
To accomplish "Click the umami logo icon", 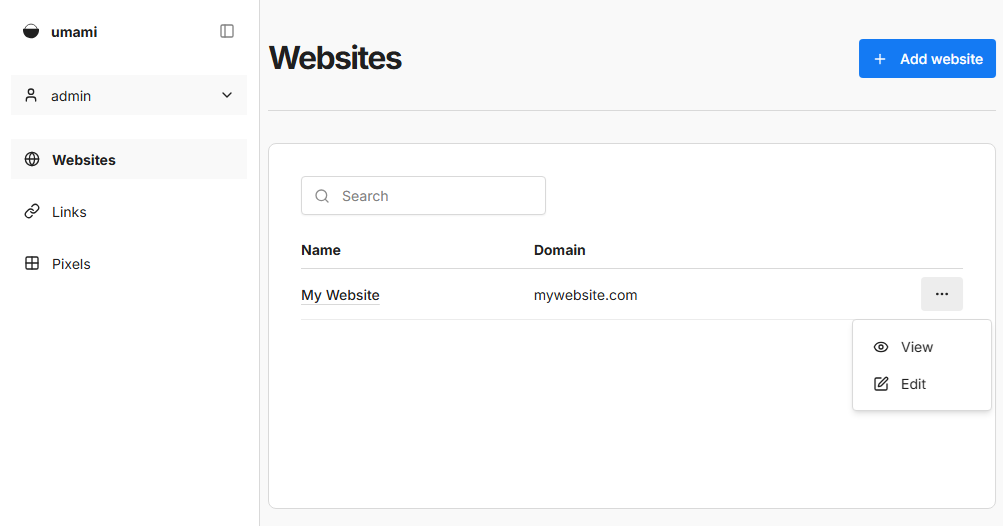I will [x=31, y=32].
